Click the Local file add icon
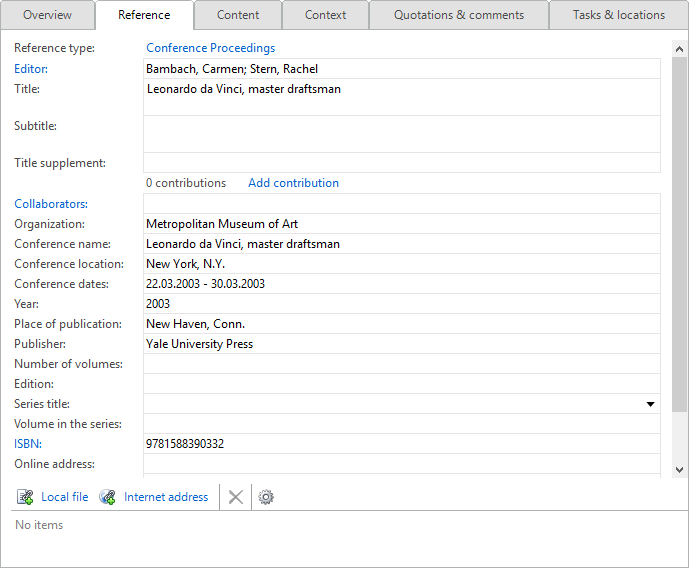689x568 pixels. 25,497
